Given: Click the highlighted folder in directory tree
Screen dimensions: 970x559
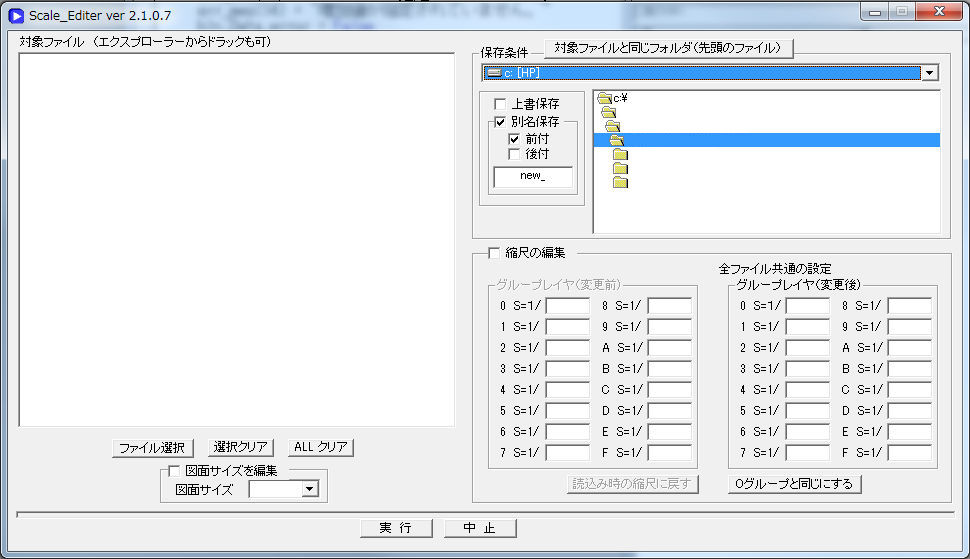Looking at the screenshot, I should 616,140.
